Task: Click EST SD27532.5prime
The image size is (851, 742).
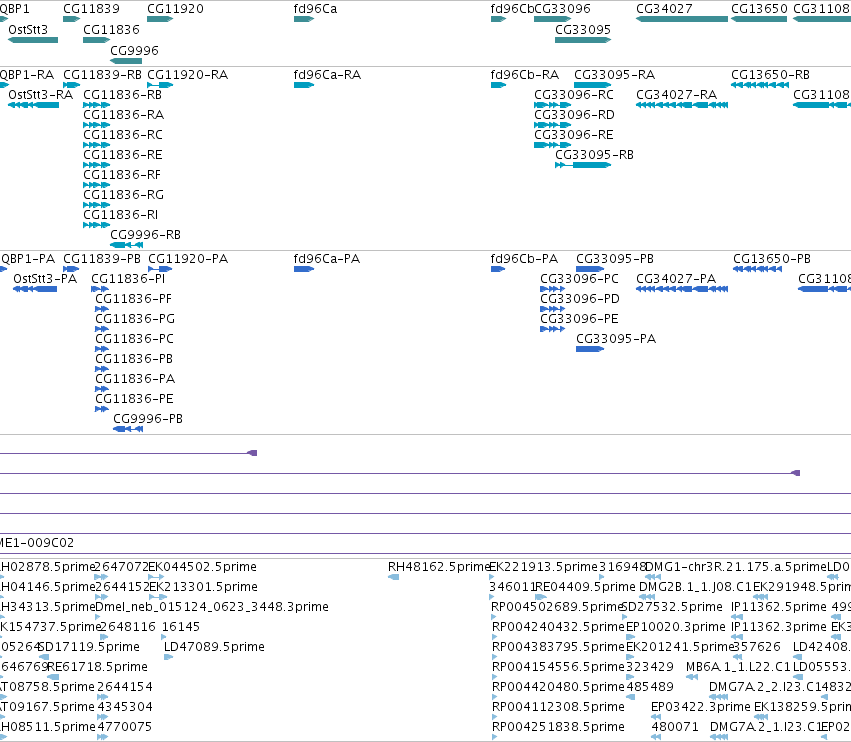Action: point(672,606)
